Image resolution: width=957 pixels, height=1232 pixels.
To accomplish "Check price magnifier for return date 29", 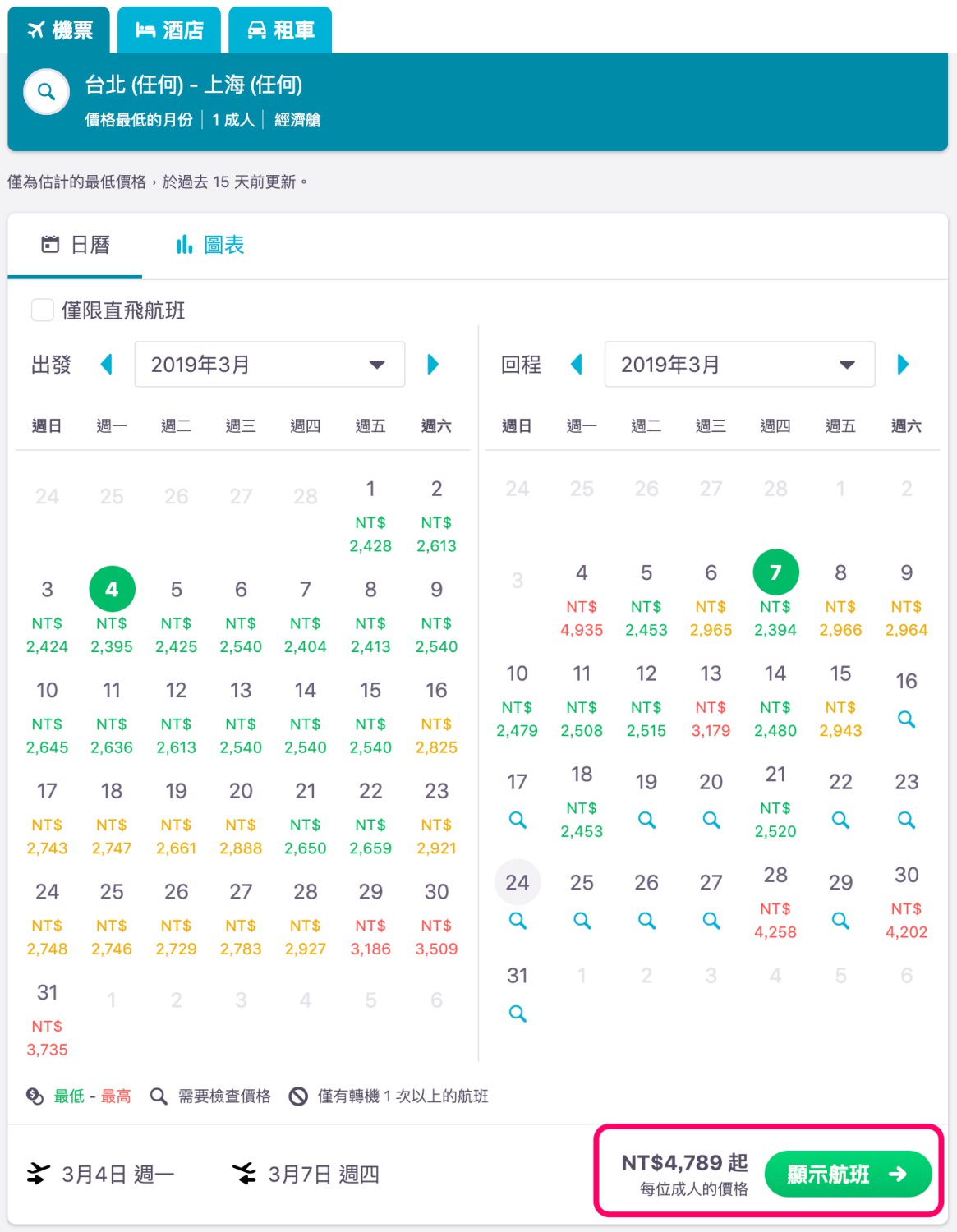I will (840, 921).
